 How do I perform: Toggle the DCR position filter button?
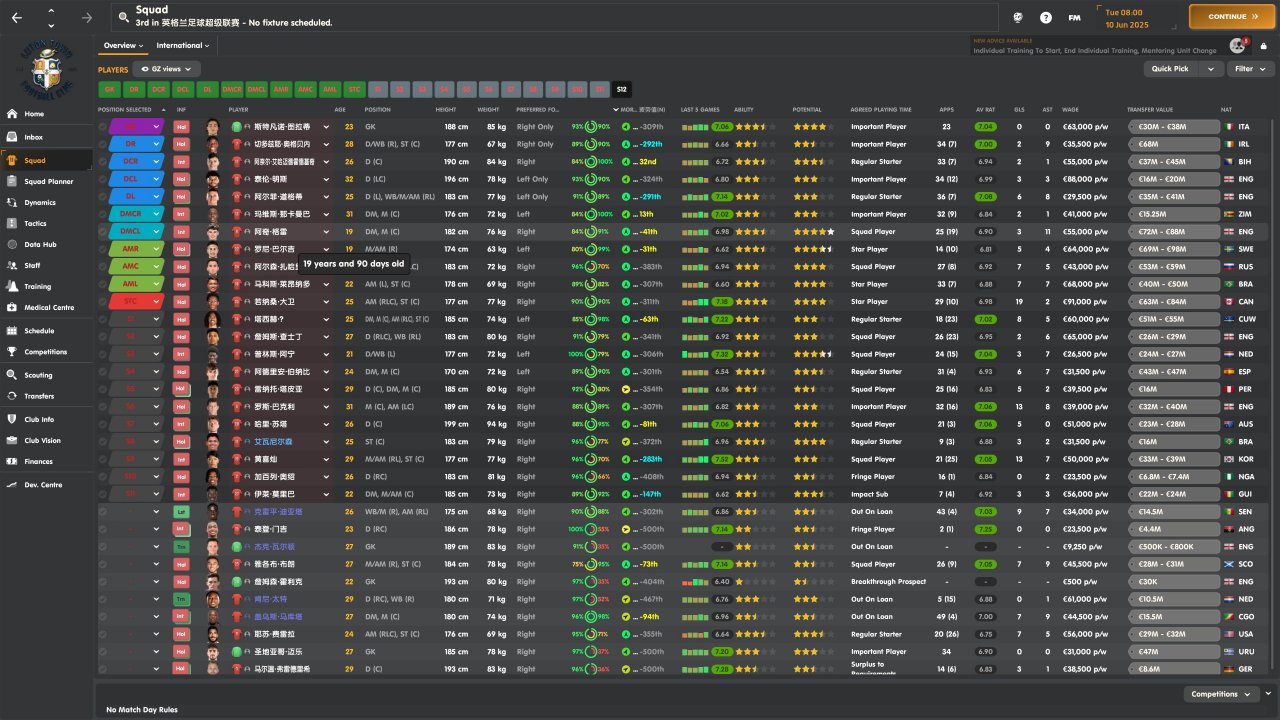[x=158, y=89]
